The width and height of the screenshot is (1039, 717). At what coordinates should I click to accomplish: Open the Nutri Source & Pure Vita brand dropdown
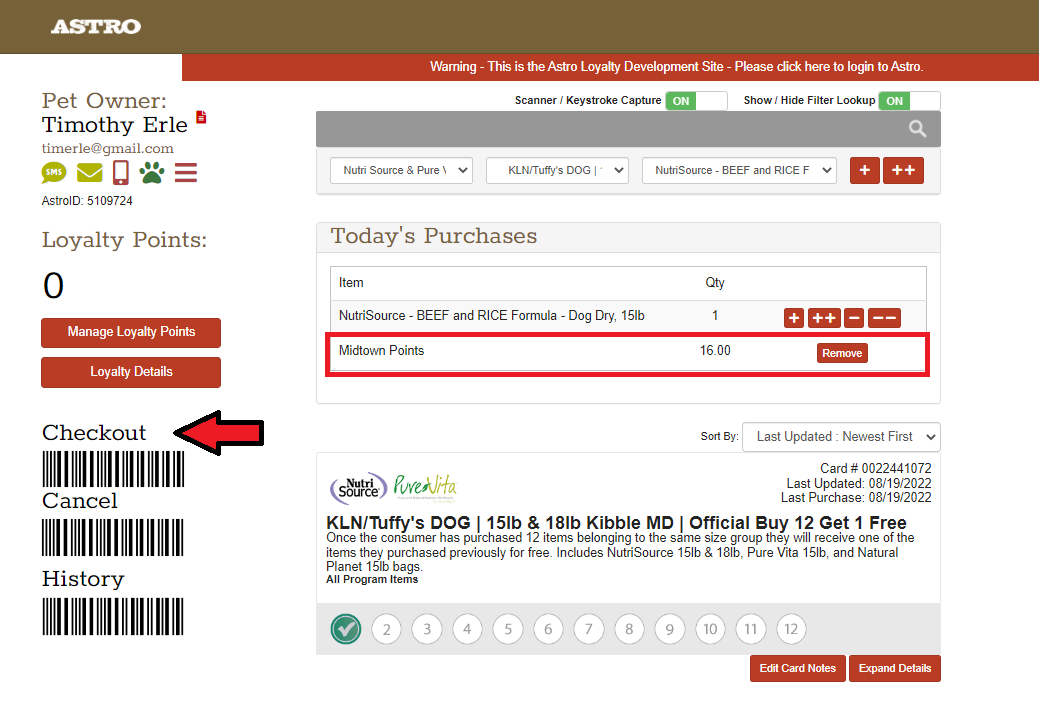(x=402, y=170)
